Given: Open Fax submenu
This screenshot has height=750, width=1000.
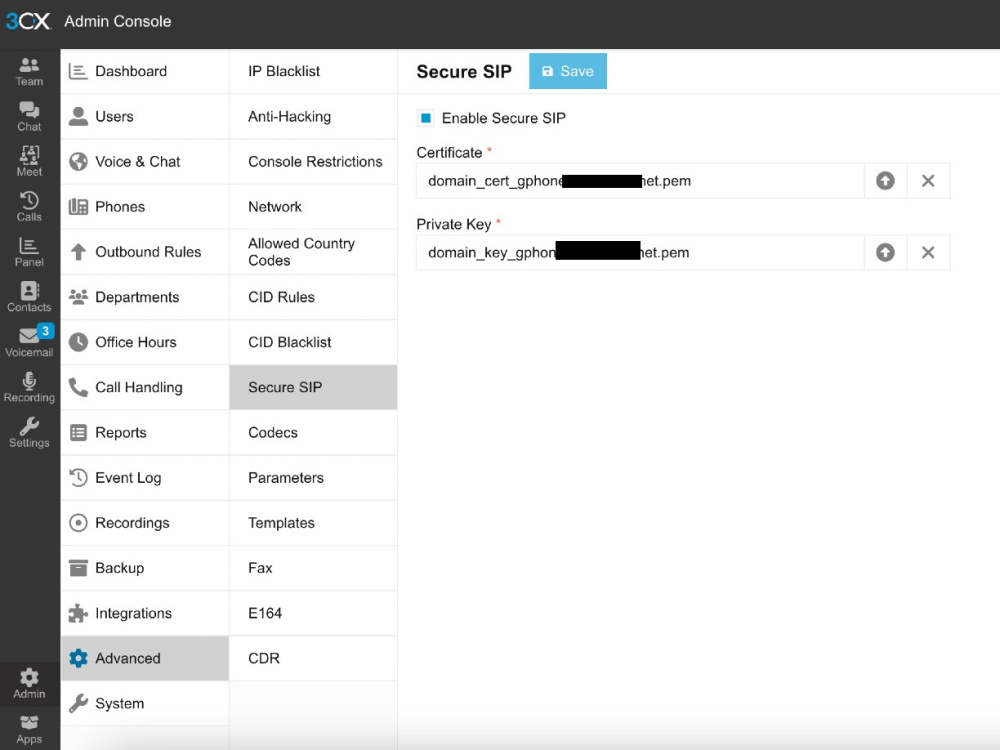Looking at the screenshot, I should pyautogui.click(x=313, y=568).
